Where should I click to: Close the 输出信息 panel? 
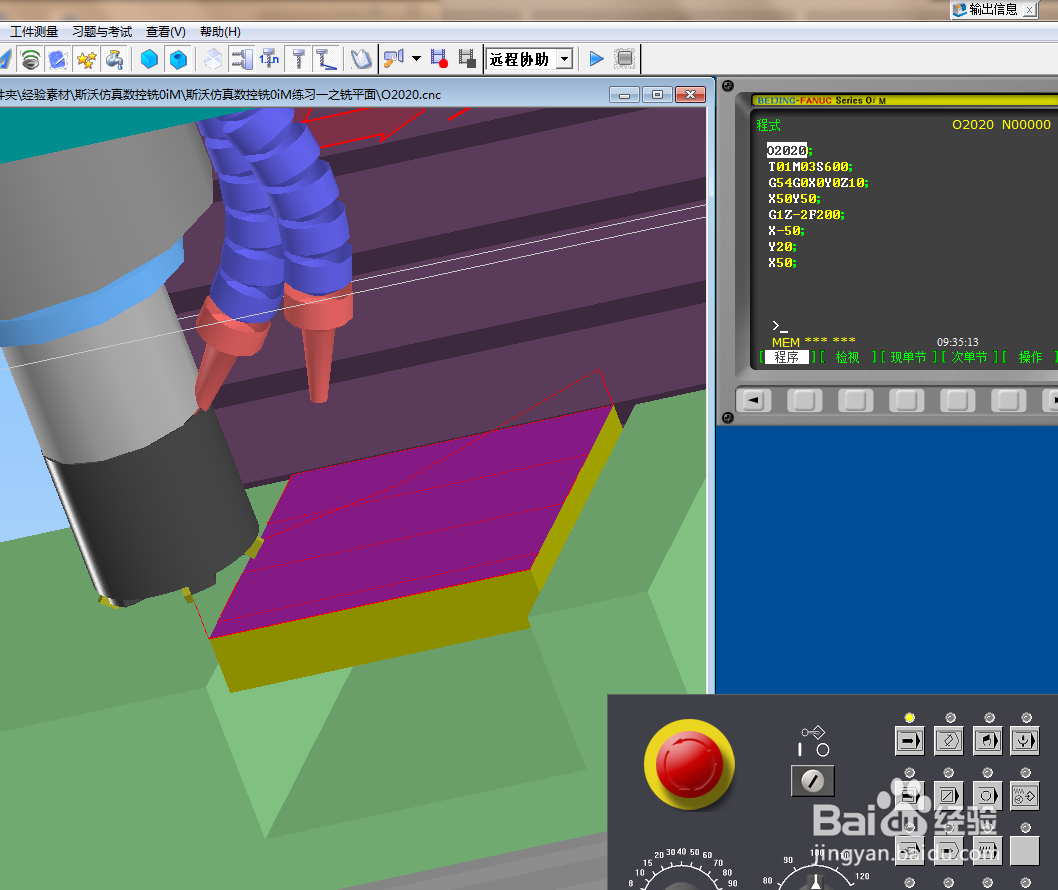tap(1030, 9)
